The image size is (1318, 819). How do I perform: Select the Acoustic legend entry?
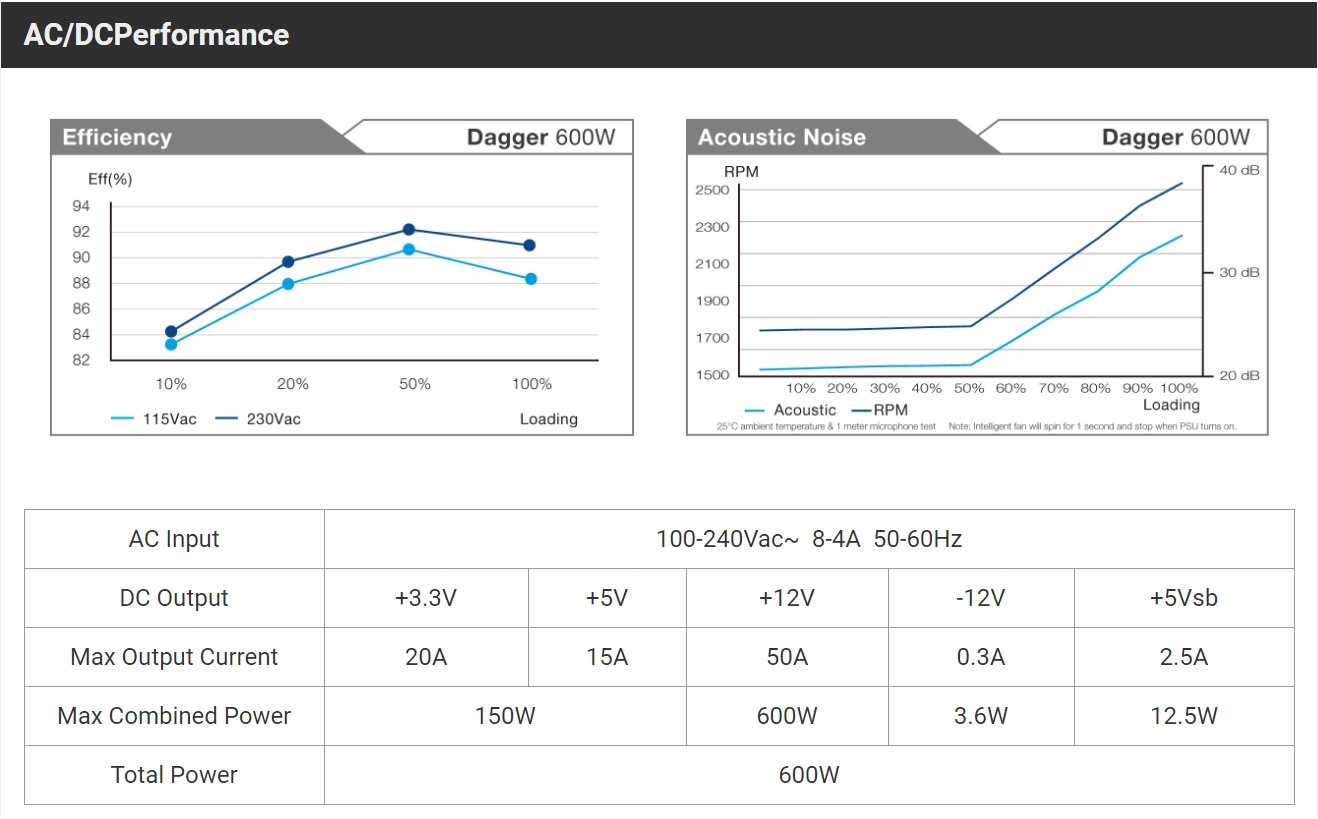[791, 410]
